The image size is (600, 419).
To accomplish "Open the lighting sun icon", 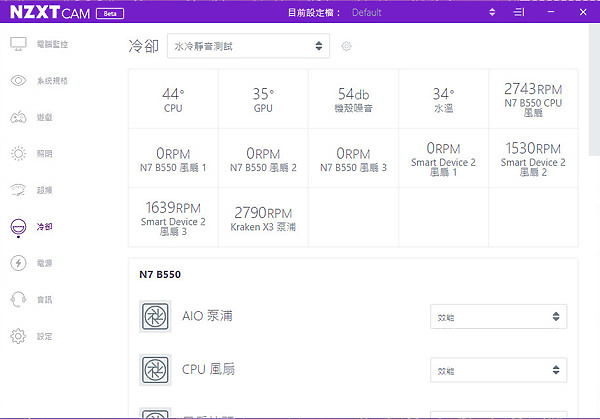I will [18, 153].
